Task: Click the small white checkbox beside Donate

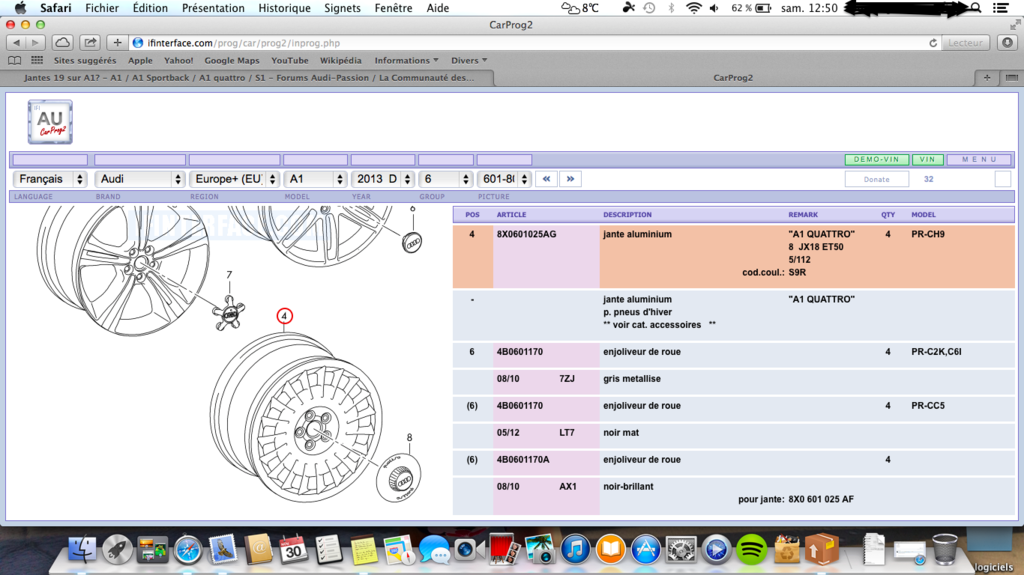Action: coord(1002,179)
